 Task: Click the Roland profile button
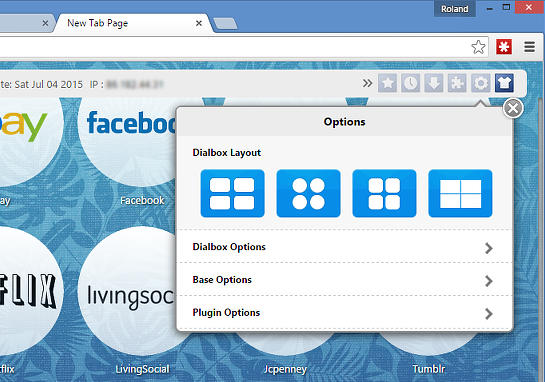(x=454, y=9)
